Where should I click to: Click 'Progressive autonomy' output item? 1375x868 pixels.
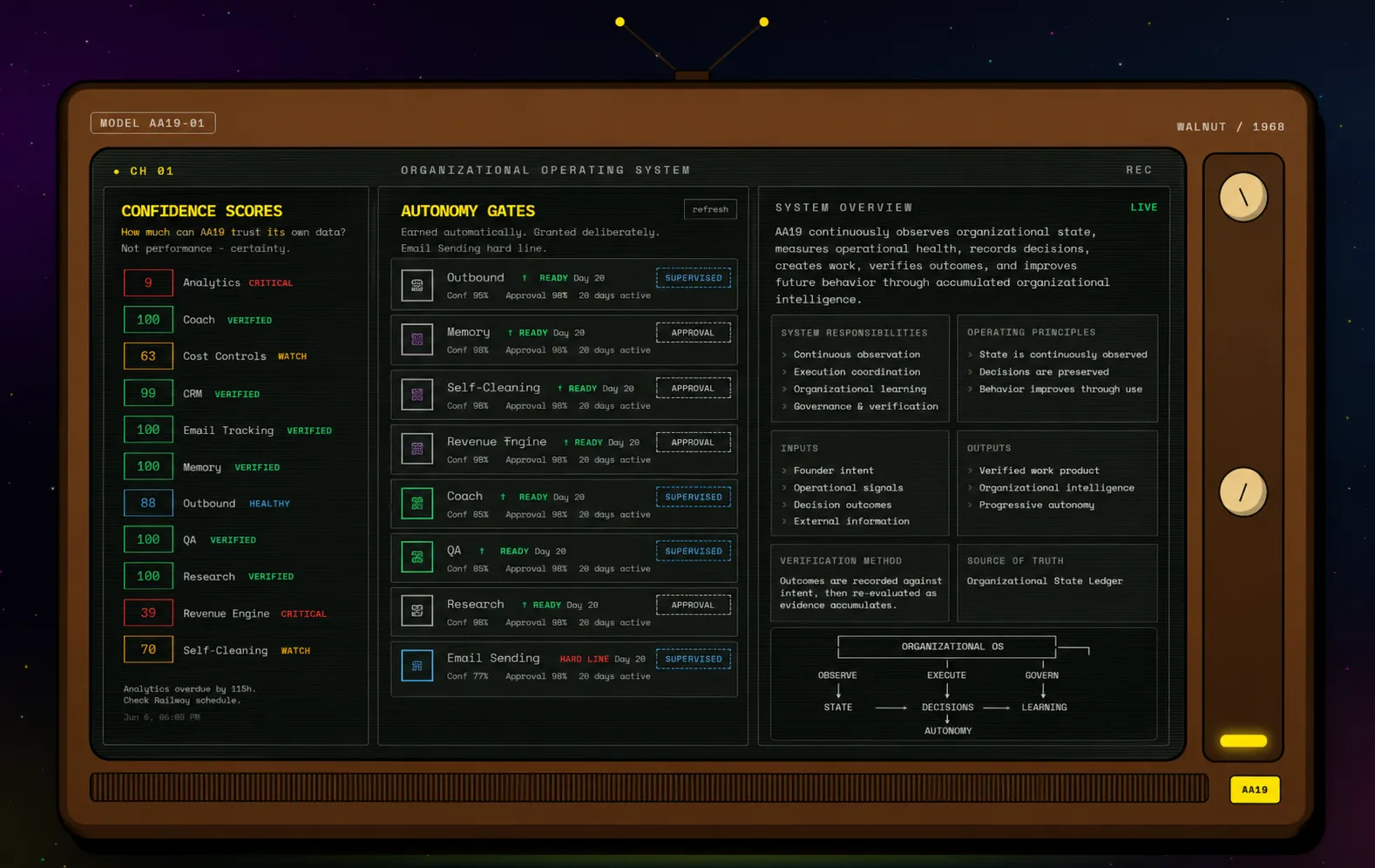(1036, 505)
